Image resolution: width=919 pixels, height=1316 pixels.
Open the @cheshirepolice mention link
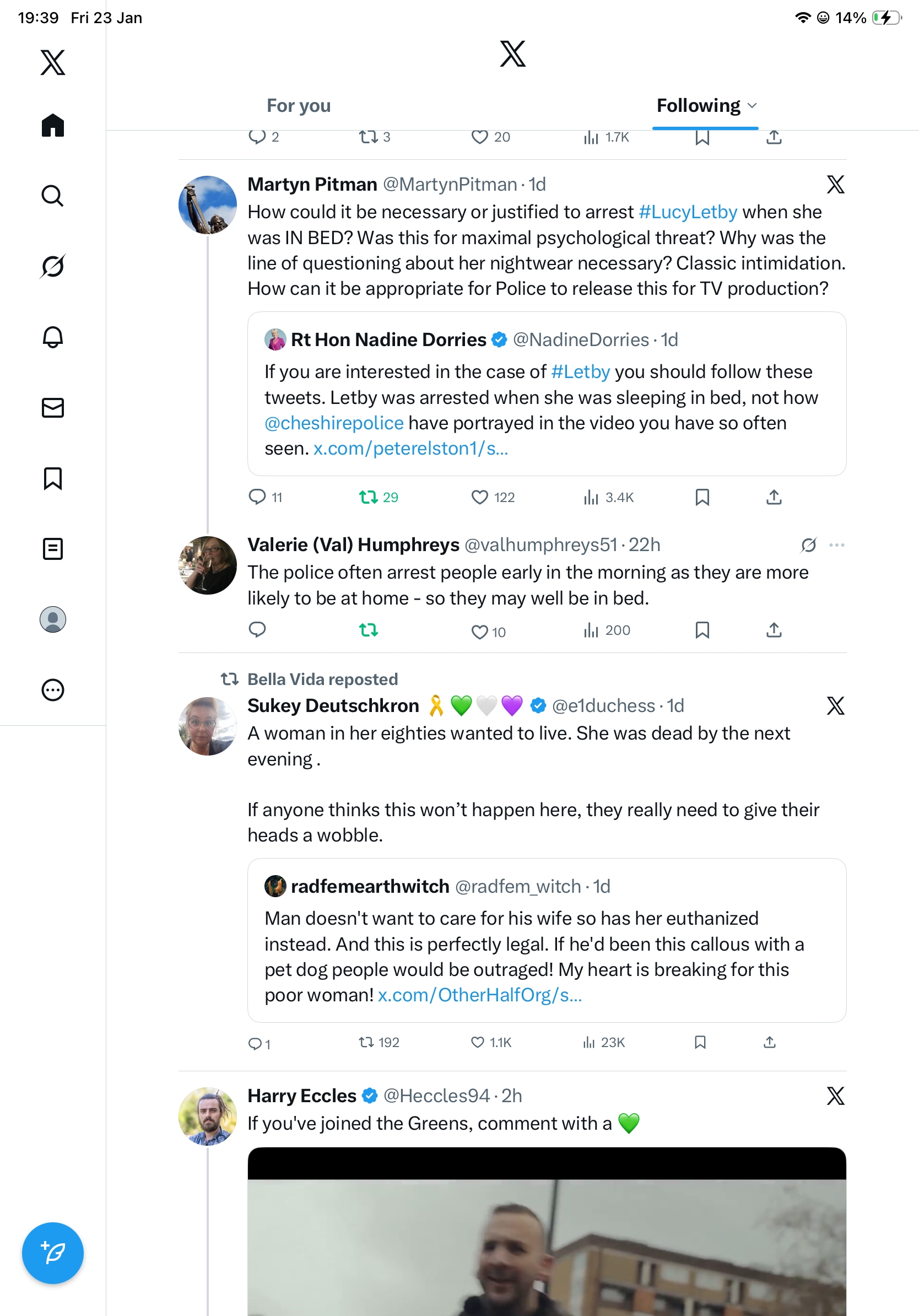coord(334,423)
